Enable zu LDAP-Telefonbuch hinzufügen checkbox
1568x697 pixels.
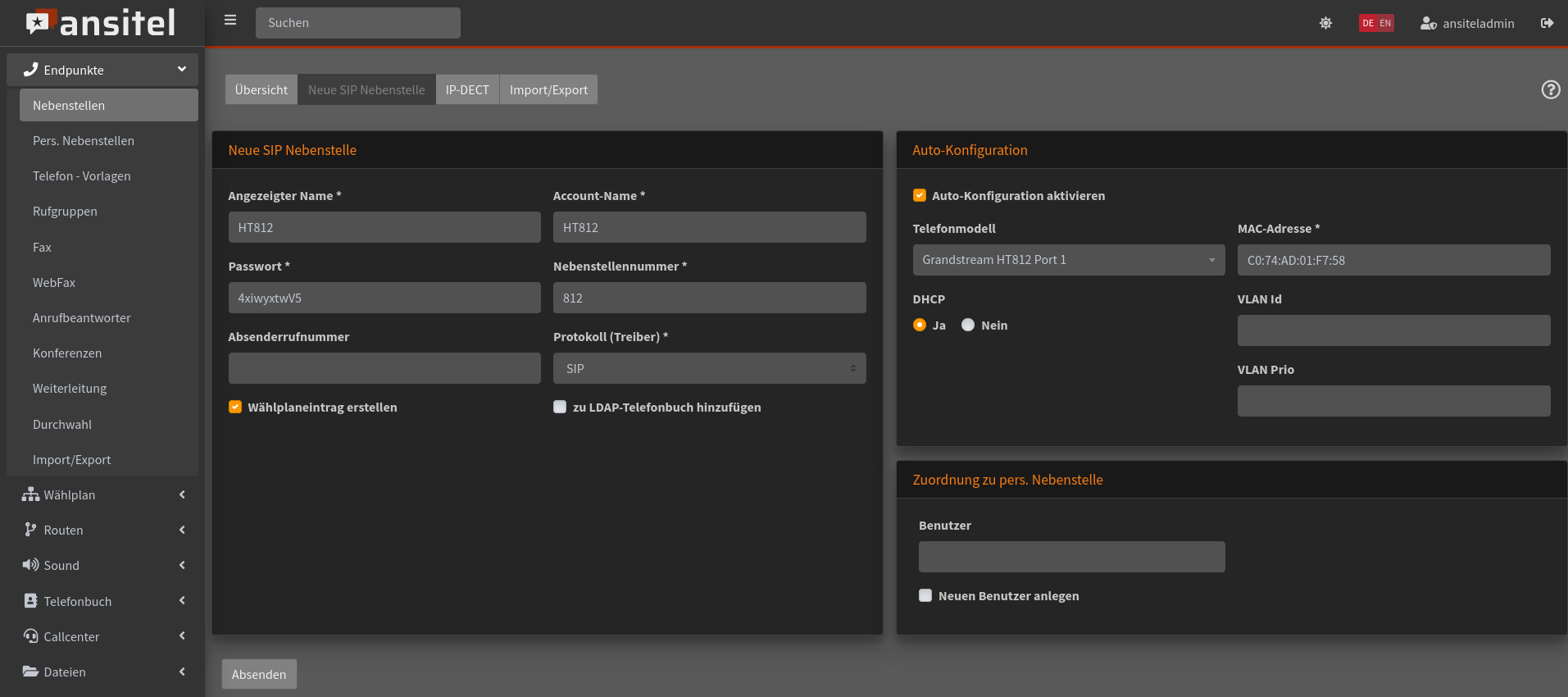click(560, 407)
